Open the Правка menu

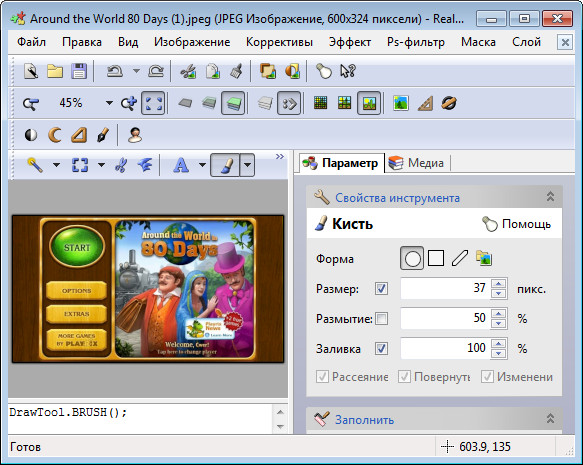click(82, 42)
